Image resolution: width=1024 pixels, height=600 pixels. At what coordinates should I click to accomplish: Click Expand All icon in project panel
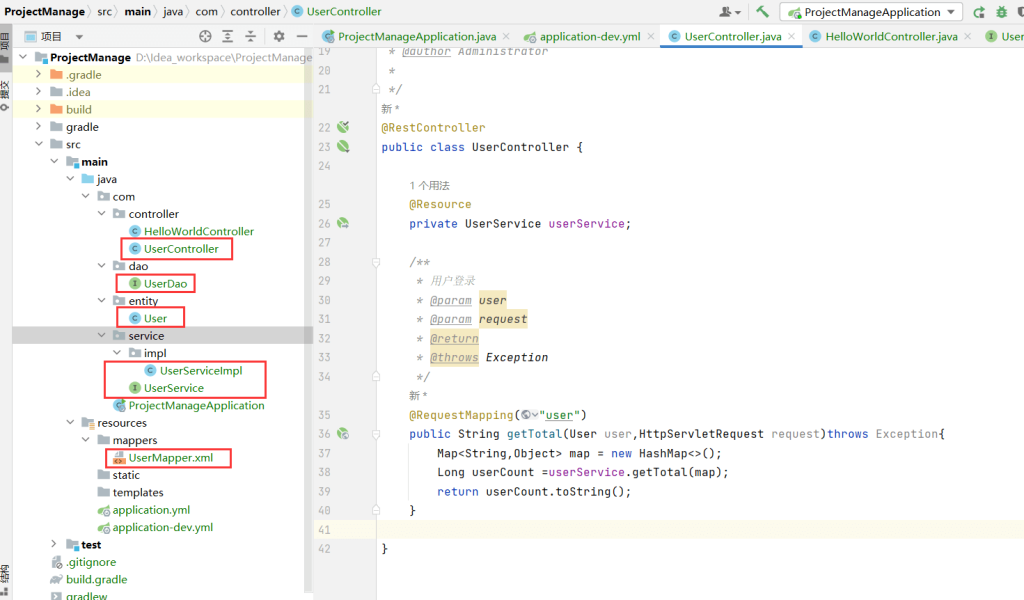(228, 36)
